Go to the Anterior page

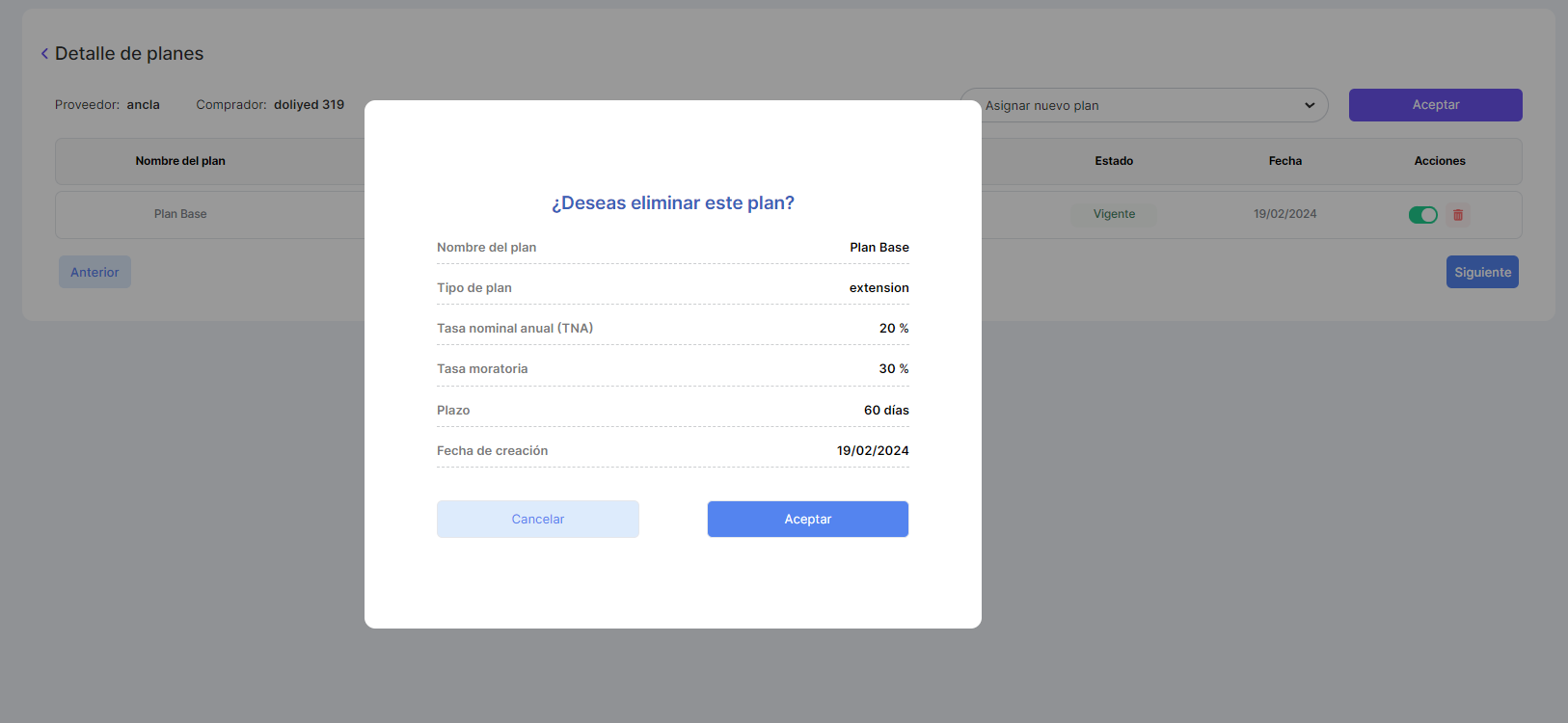(x=95, y=272)
